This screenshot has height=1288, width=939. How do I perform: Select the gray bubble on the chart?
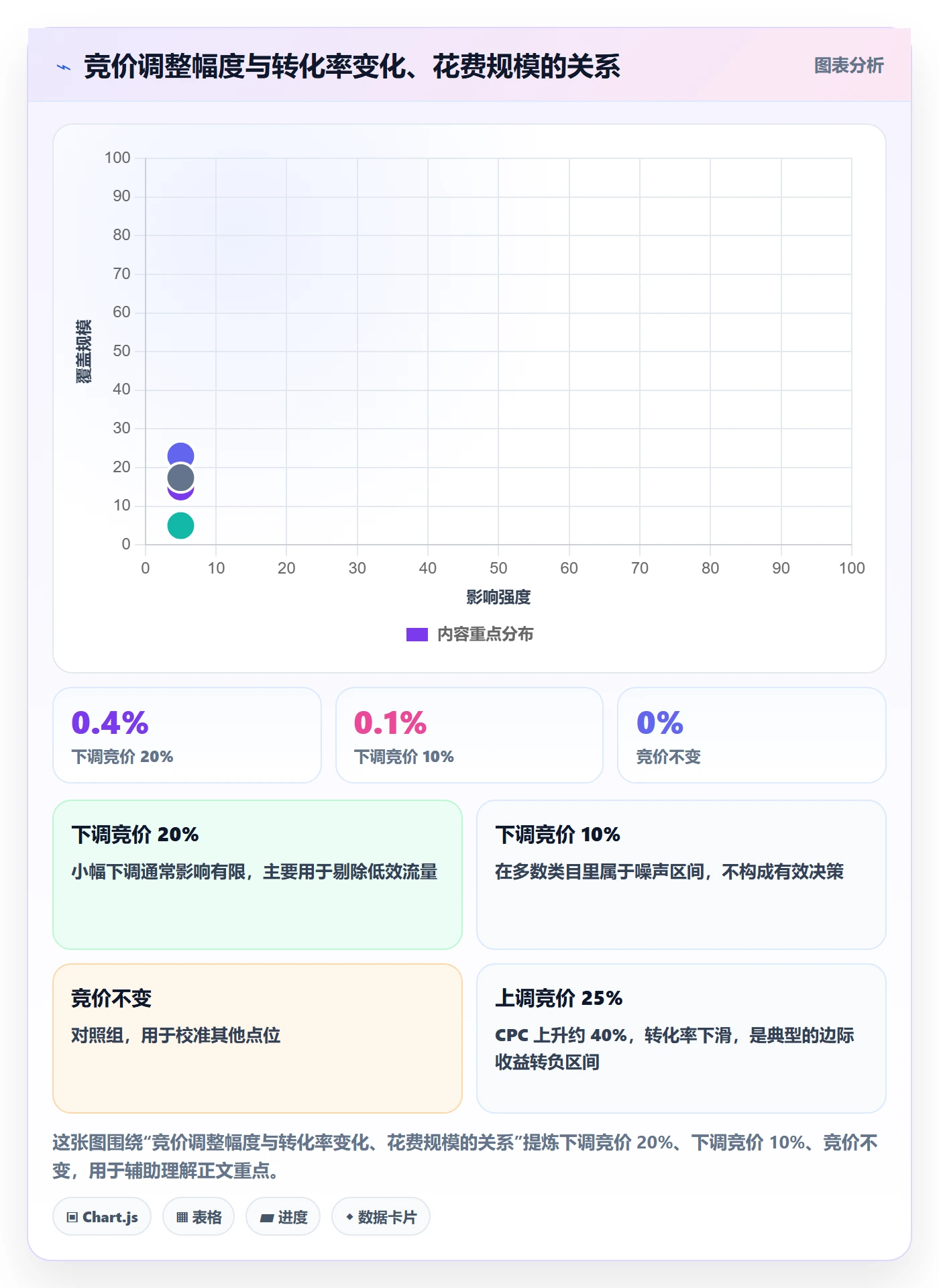click(x=180, y=478)
